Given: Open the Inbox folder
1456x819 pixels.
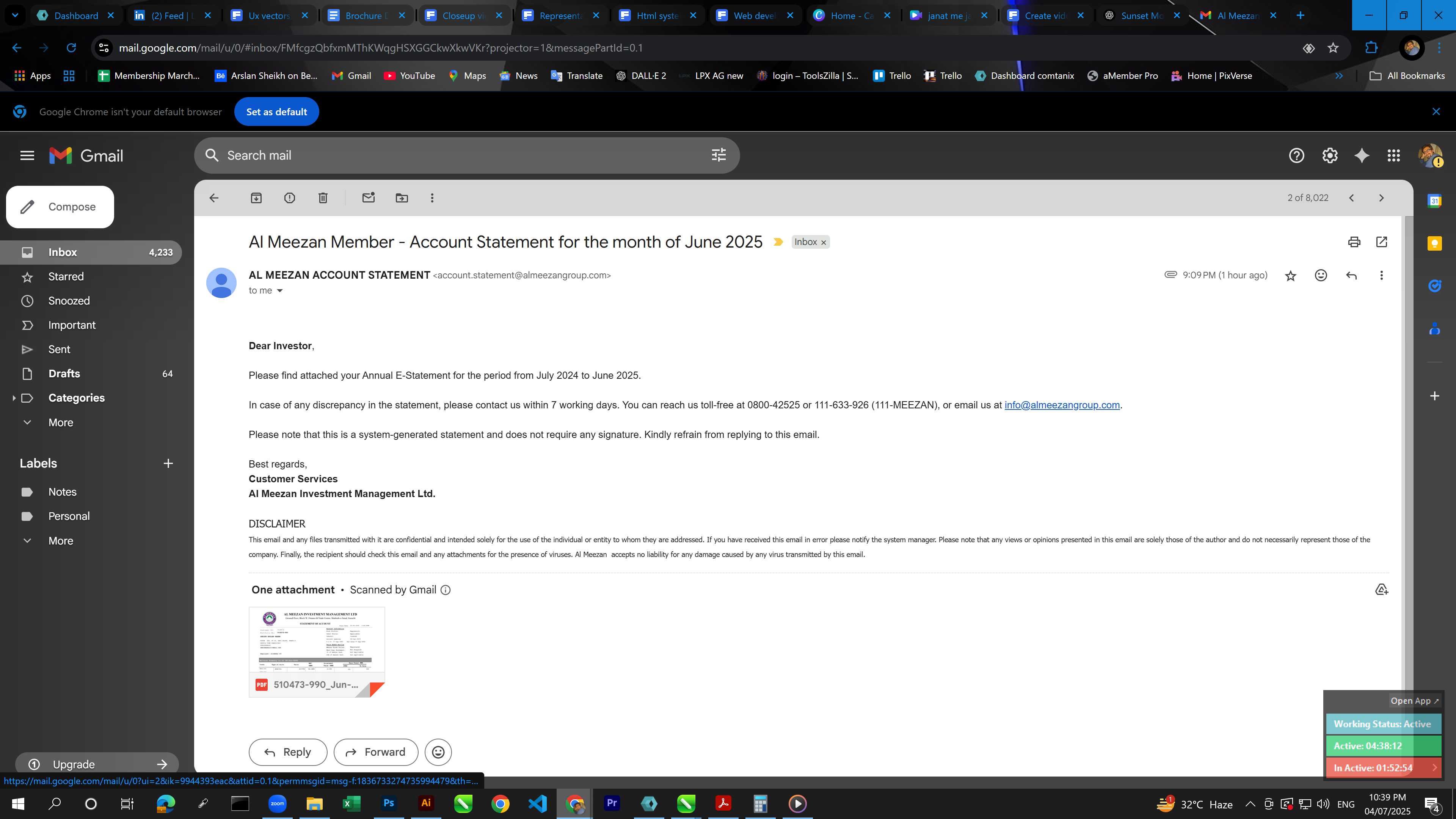Looking at the screenshot, I should [91, 252].
